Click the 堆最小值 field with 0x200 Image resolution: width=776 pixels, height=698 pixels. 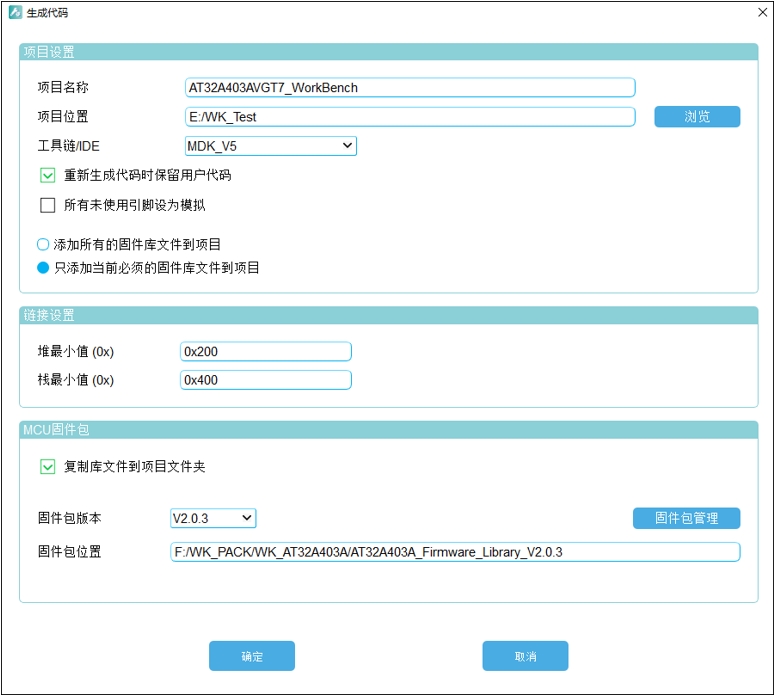[x=266, y=351]
